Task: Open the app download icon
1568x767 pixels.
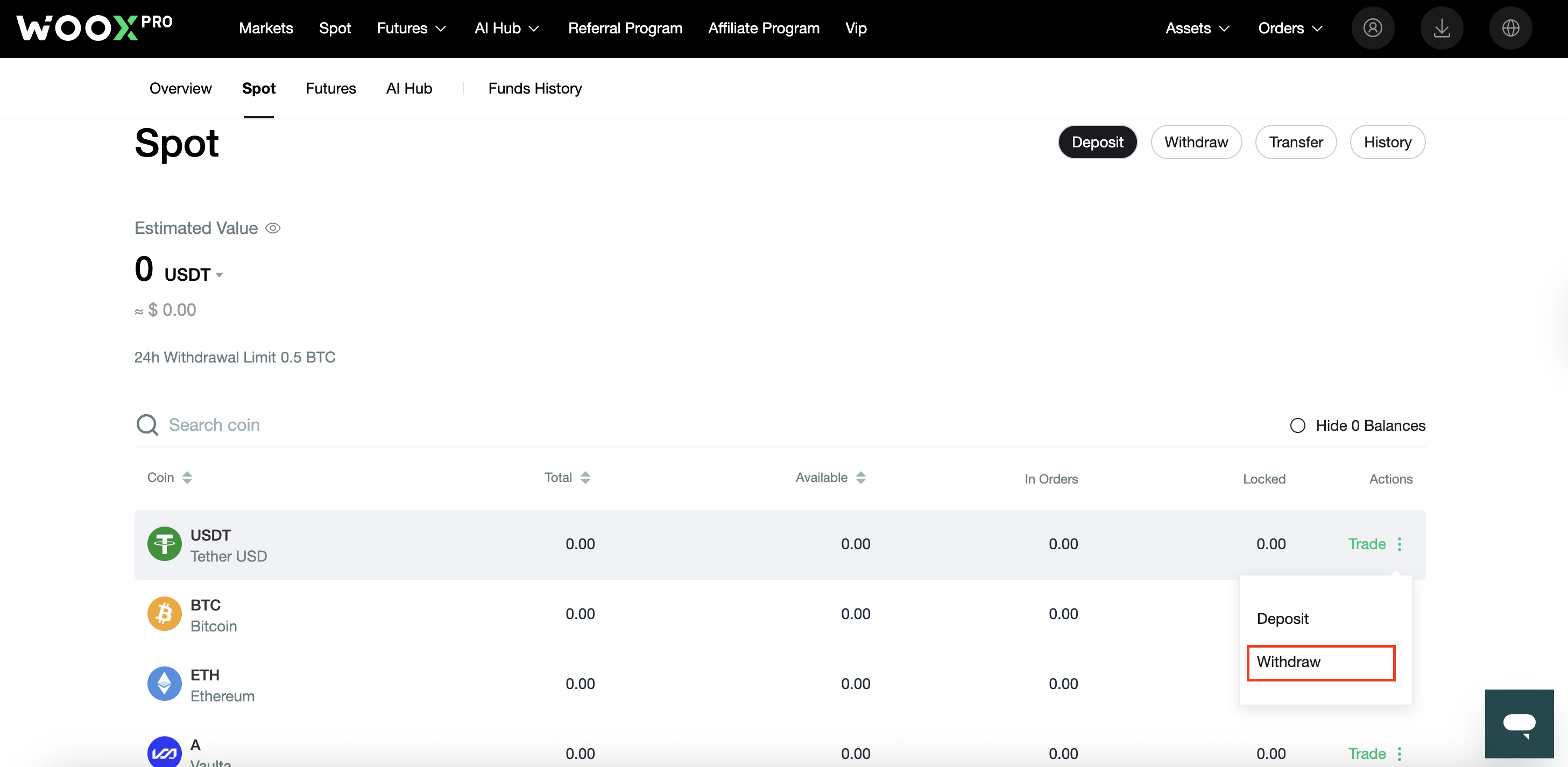Action: 1442,28
